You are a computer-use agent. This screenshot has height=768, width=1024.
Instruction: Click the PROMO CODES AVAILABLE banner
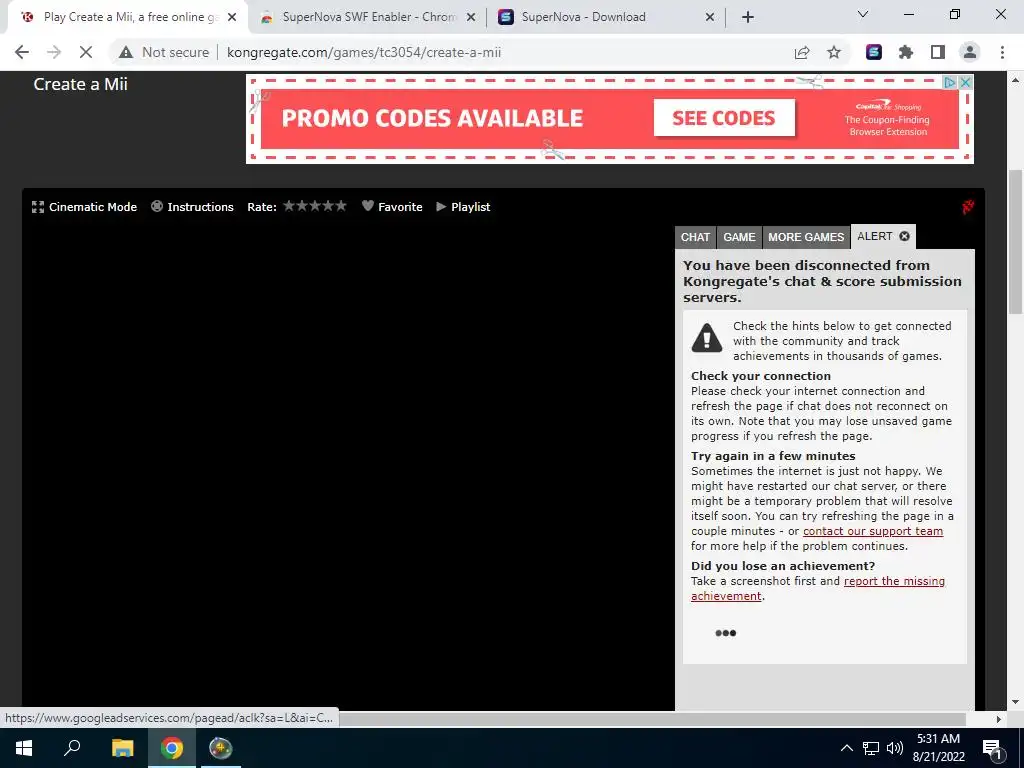tap(432, 118)
